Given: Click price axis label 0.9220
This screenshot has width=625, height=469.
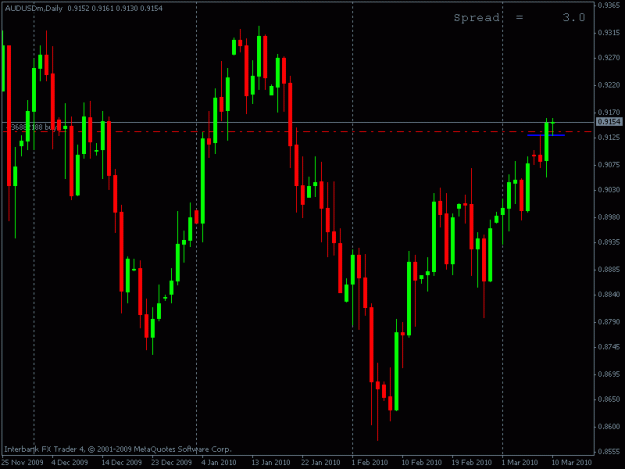Looking at the screenshot, I should pos(609,85).
